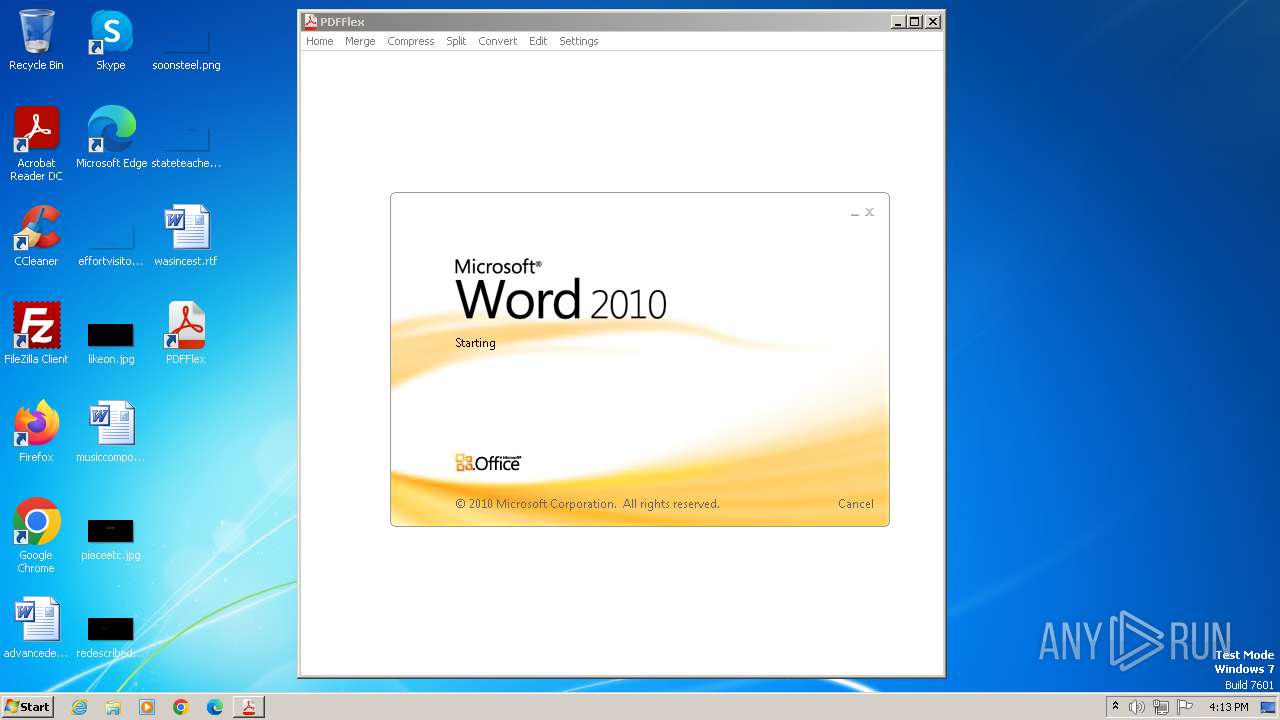Click the network tray icon
1280x720 pixels.
[x=1160, y=707]
